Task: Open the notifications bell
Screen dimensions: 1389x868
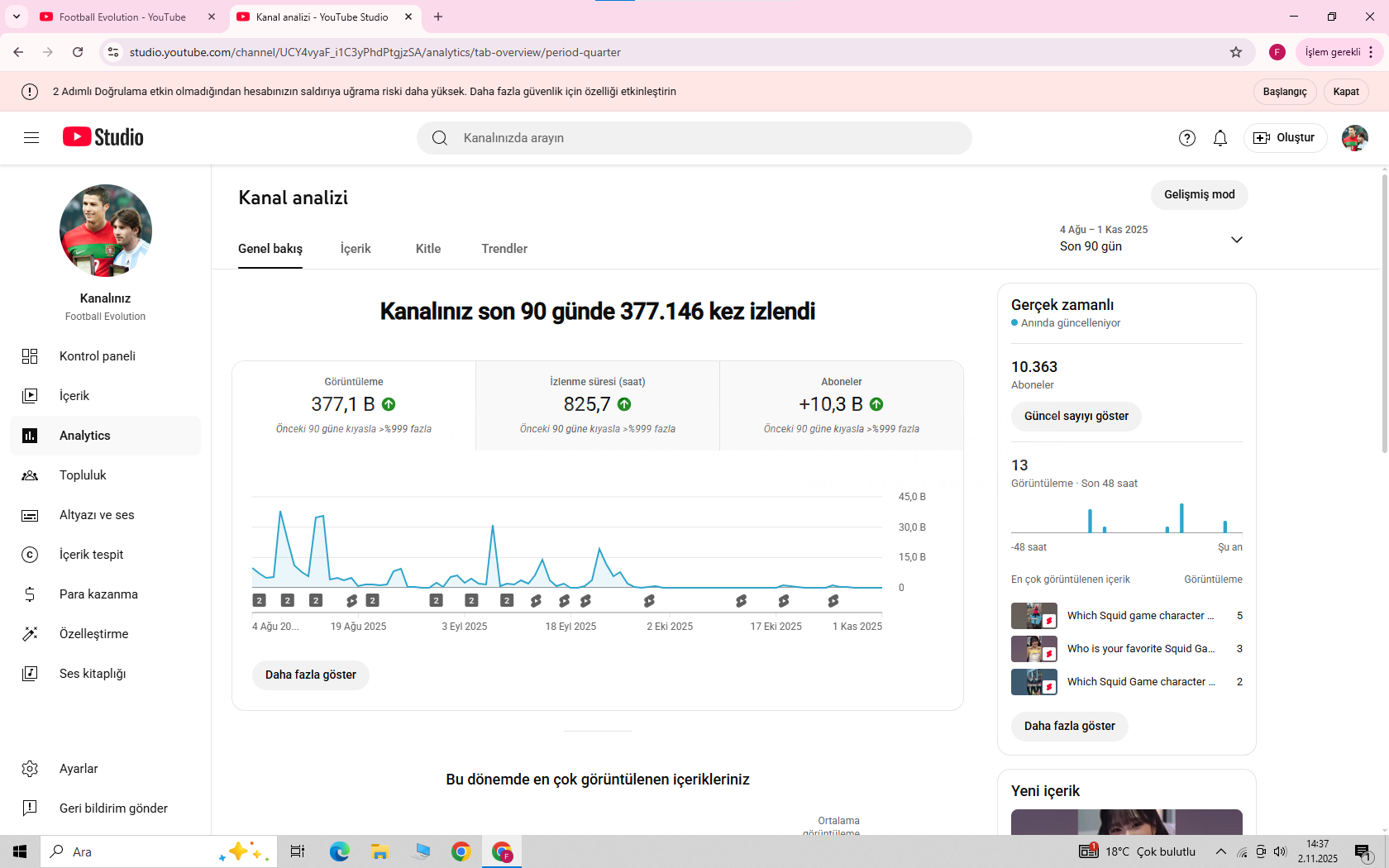Action: click(x=1220, y=138)
